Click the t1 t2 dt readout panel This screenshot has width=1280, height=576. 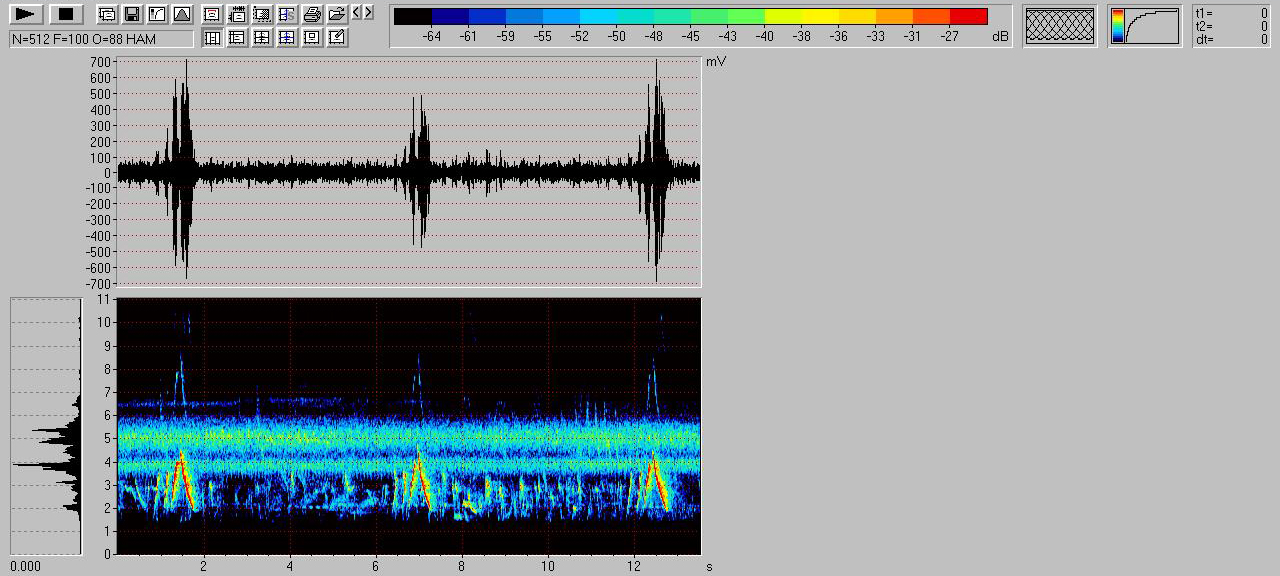(1232, 26)
